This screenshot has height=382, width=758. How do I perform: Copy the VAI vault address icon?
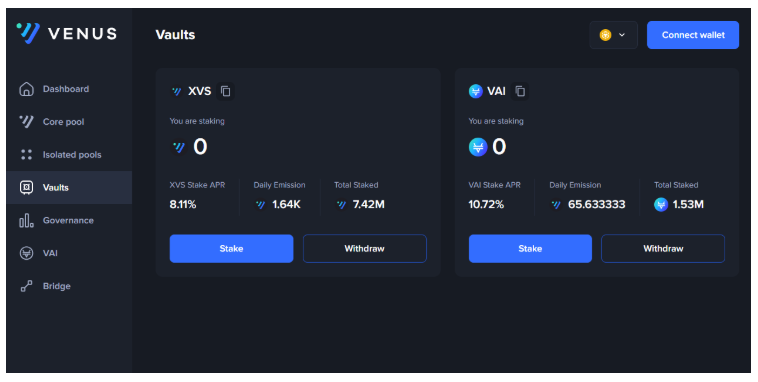520,91
